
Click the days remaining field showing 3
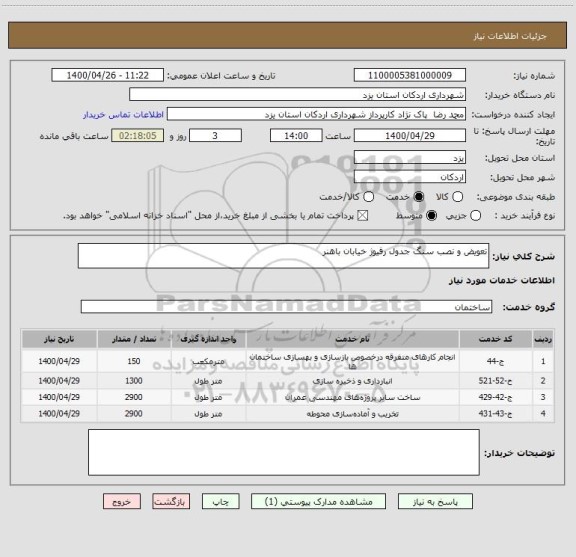(215, 136)
